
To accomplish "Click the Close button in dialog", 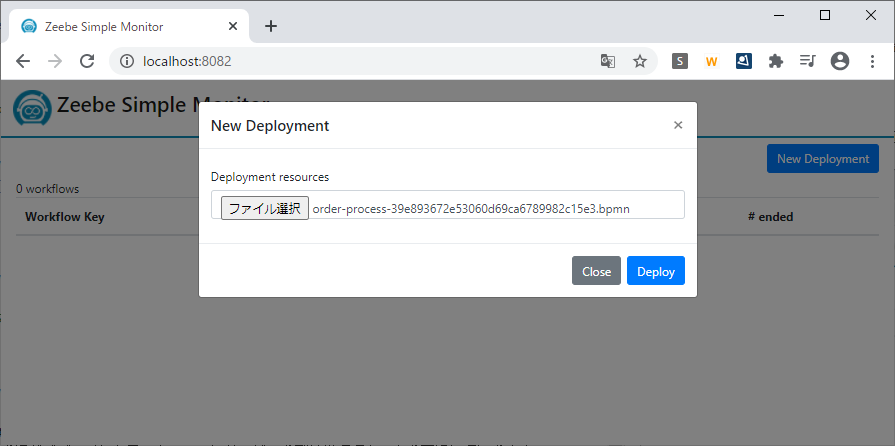I will 596,271.
